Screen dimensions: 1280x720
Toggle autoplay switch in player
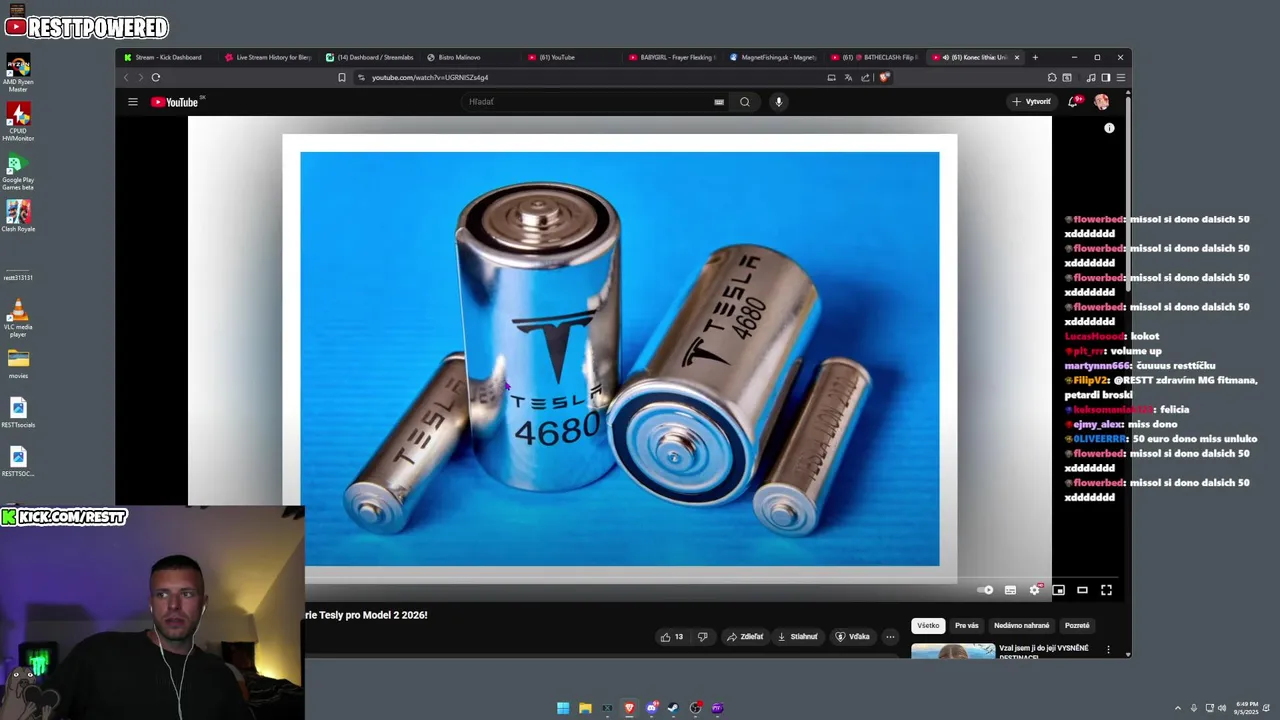pyautogui.click(x=985, y=590)
